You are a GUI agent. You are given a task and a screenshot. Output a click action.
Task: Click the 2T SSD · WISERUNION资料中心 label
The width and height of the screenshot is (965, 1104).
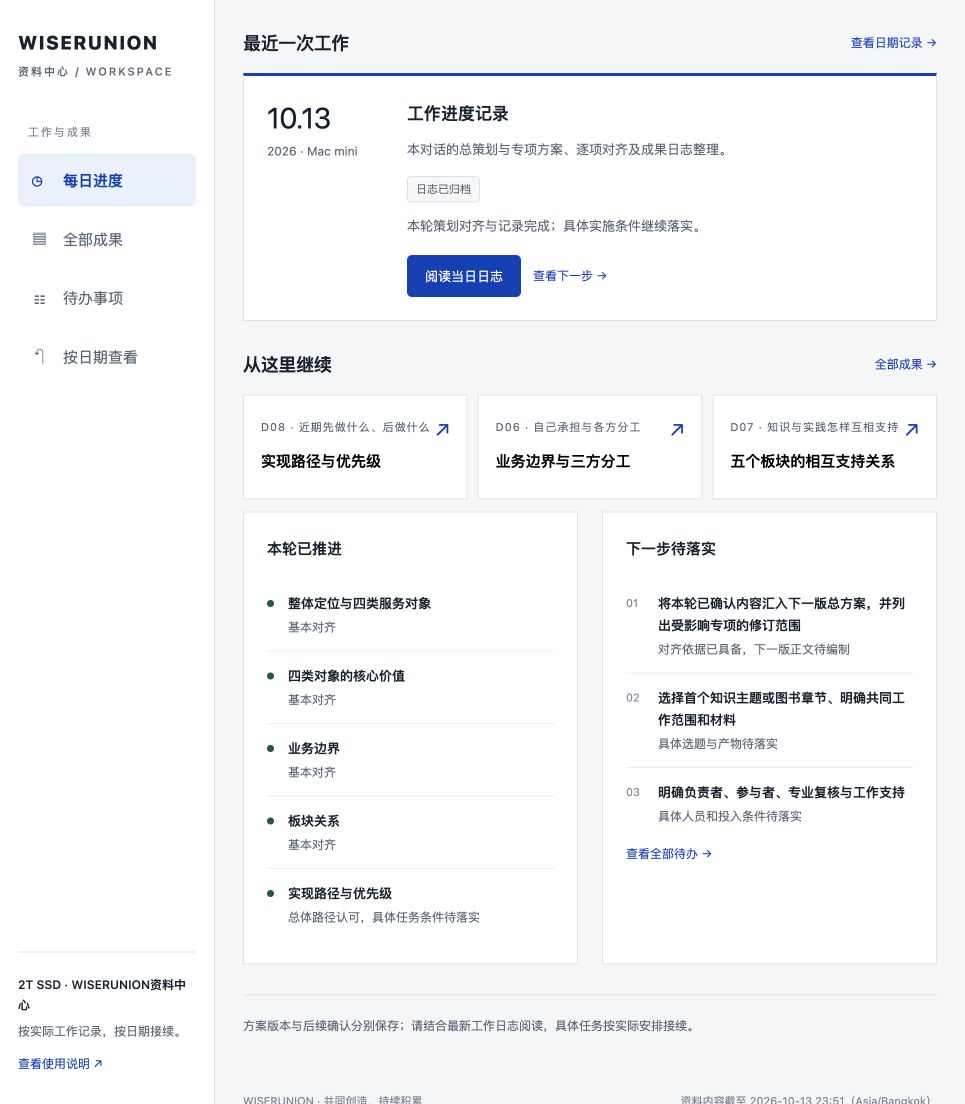tap(102, 994)
